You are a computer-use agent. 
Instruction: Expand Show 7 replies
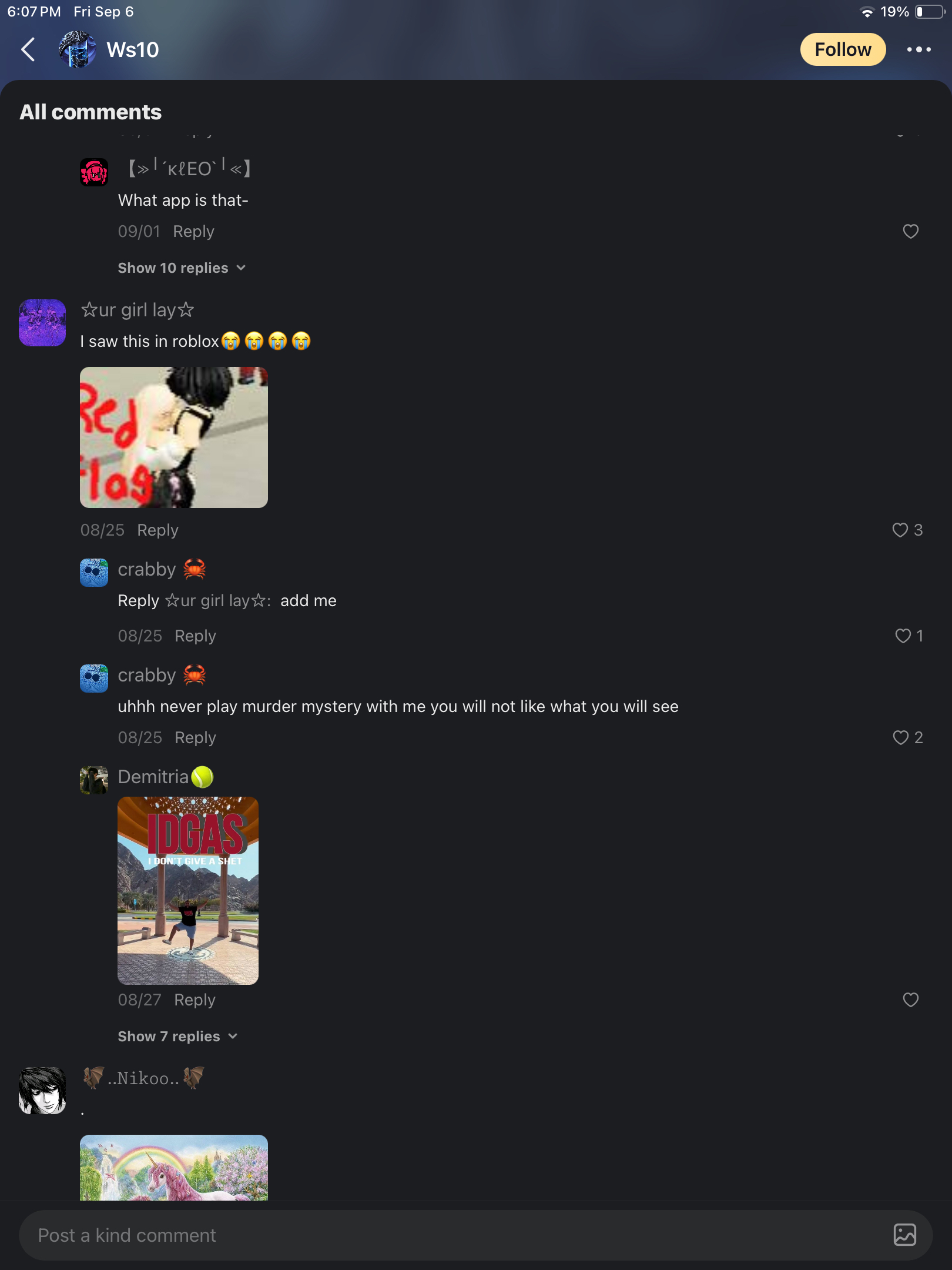(x=177, y=1036)
